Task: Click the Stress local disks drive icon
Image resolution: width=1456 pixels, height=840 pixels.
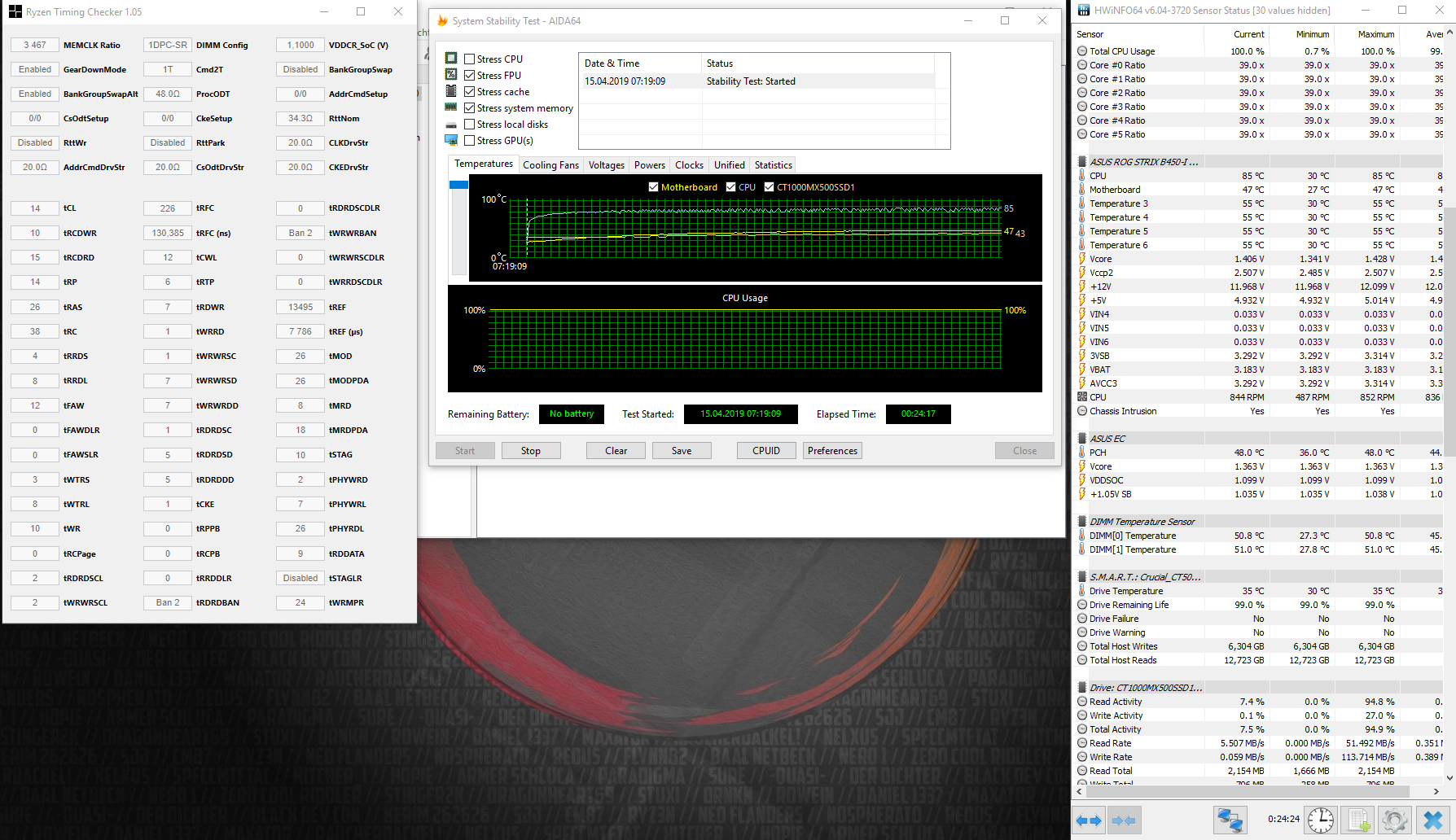Action: pos(451,125)
